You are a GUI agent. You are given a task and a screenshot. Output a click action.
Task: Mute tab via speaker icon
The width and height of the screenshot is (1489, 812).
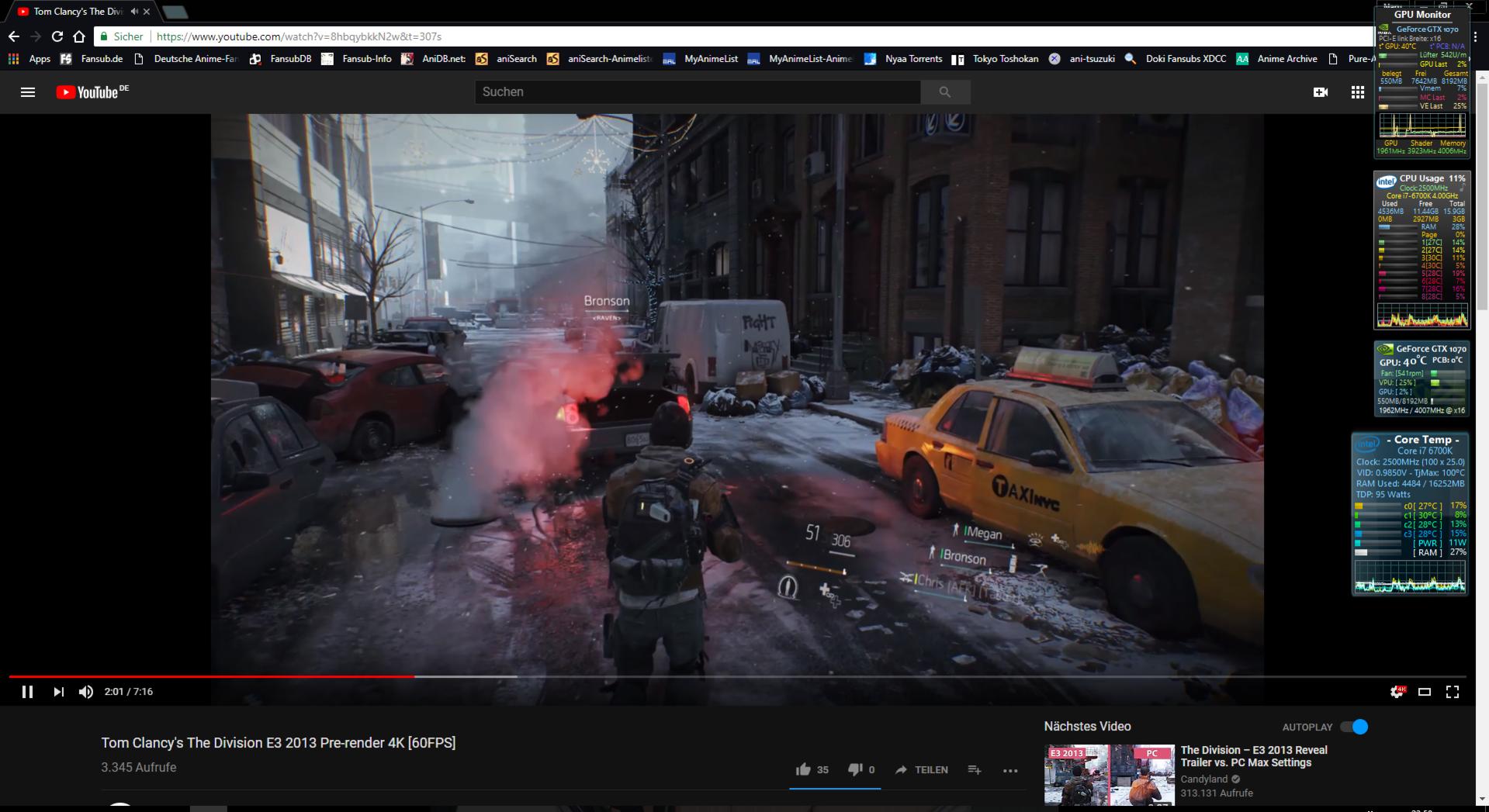pos(134,12)
